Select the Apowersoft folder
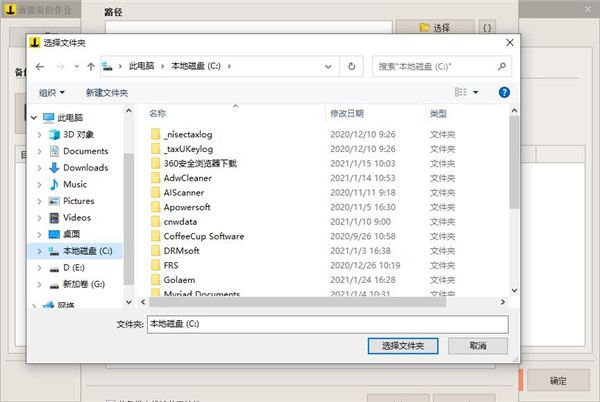 [187, 207]
